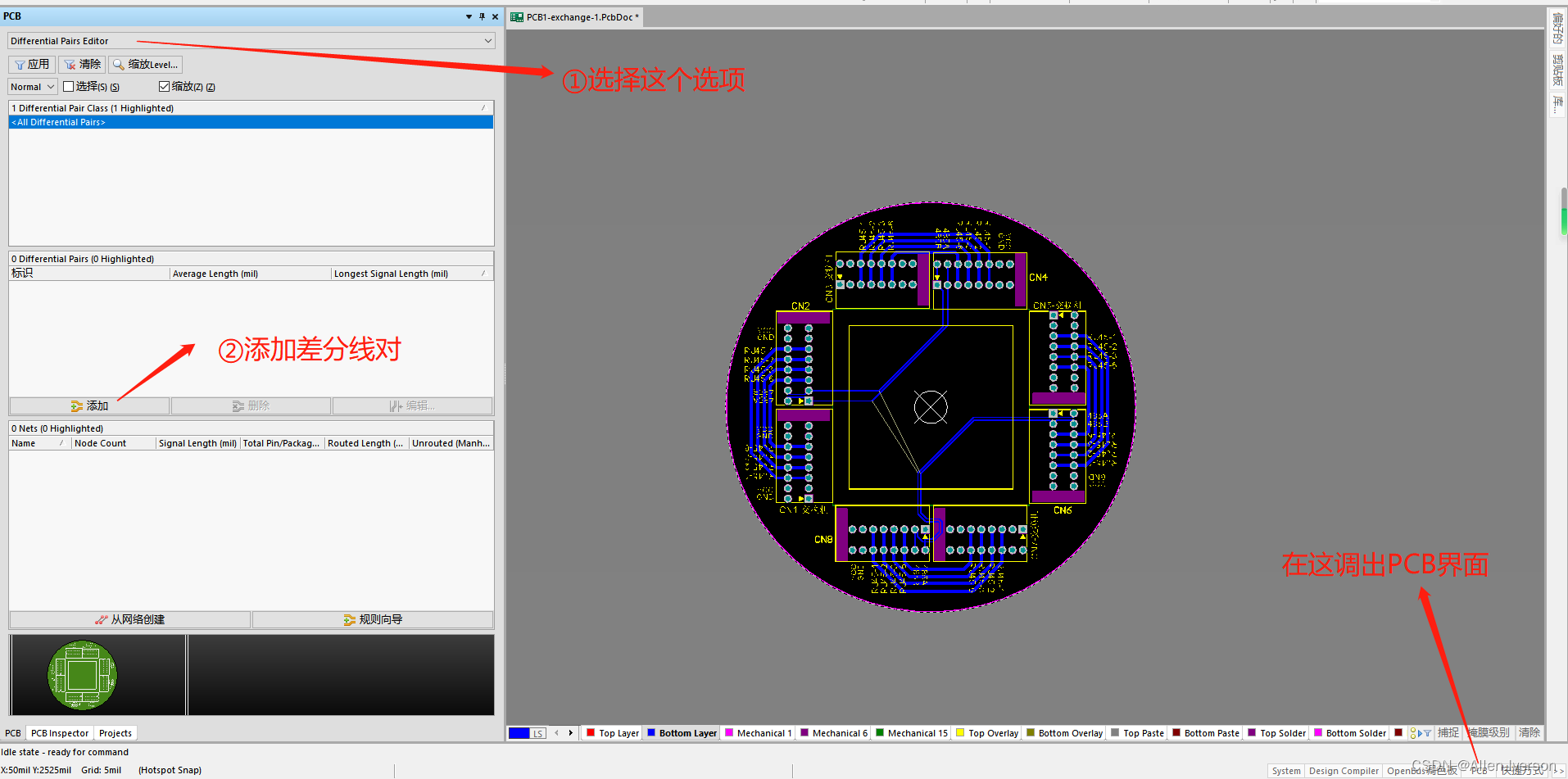Click the center mounting hole cross symbol
The height and width of the screenshot is (779, 1568).
tap(931, 407)
